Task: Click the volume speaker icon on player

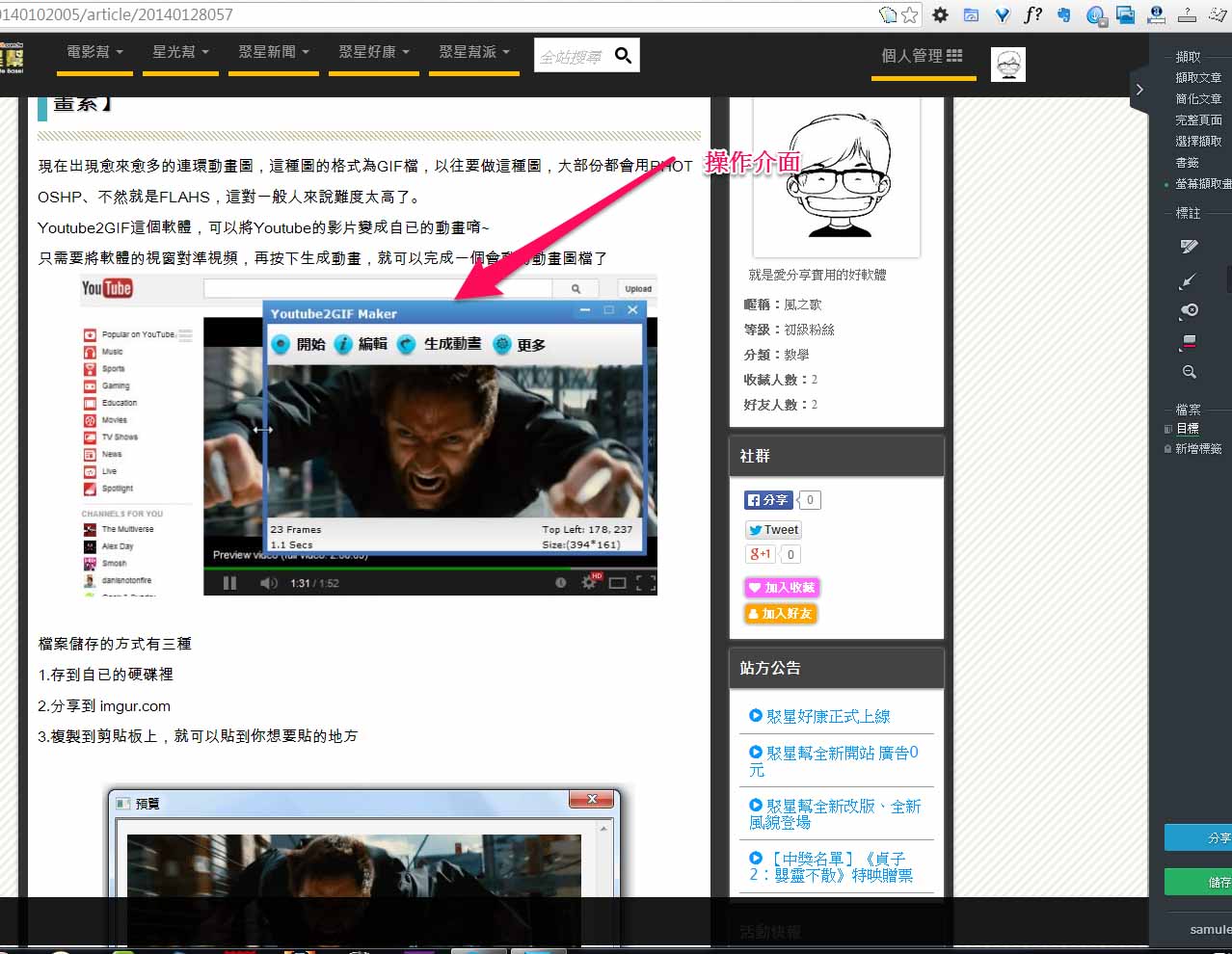Action: pyautogui.click(x=269, y=583)
